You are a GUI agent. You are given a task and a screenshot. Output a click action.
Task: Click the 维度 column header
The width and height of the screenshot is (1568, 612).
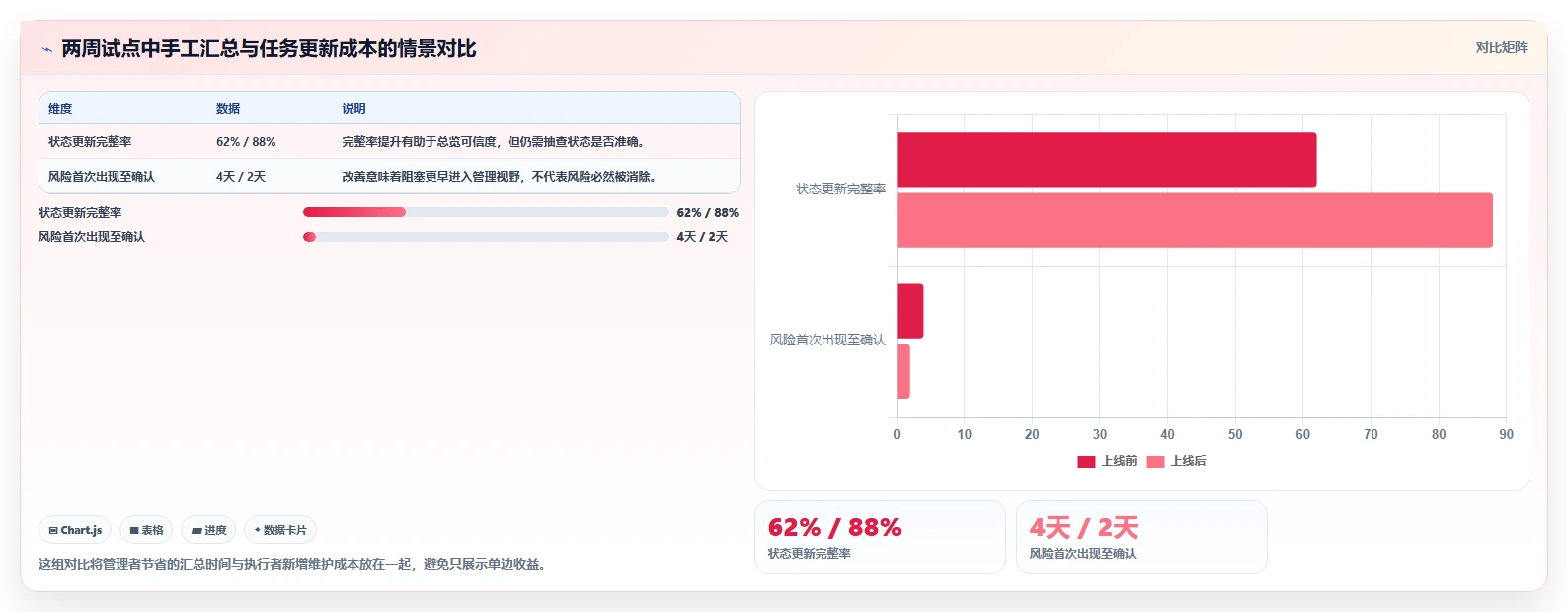coord(60,109)
